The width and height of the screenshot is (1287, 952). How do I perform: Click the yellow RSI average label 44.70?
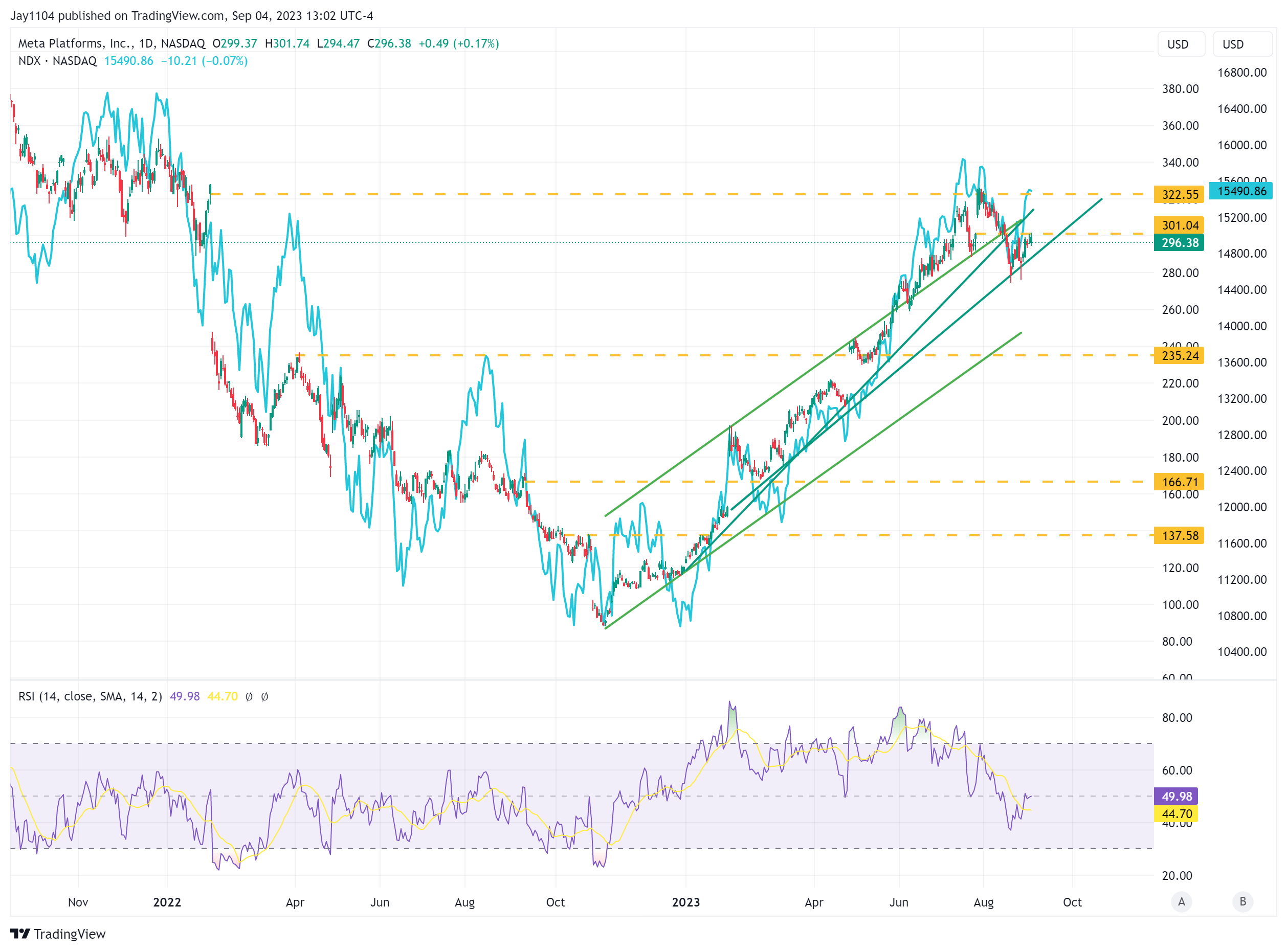1177,814
